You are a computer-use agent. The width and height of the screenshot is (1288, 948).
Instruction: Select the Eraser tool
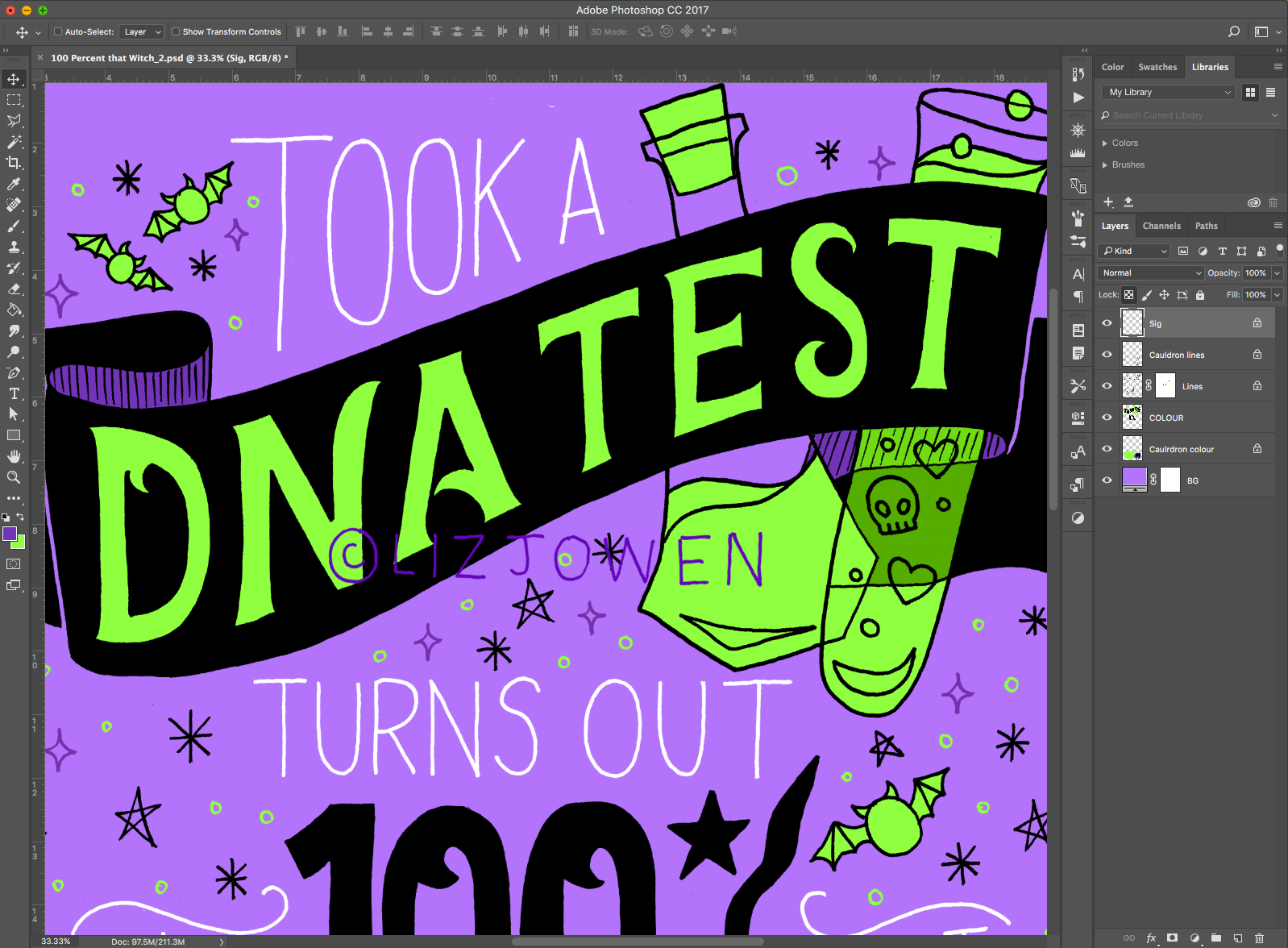pos(14,289)
